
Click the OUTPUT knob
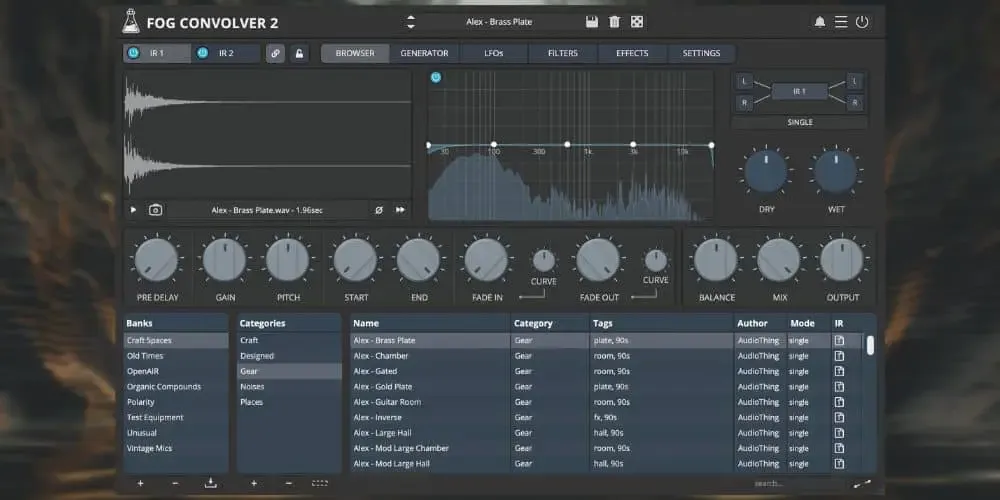click(x=842, y=260)
